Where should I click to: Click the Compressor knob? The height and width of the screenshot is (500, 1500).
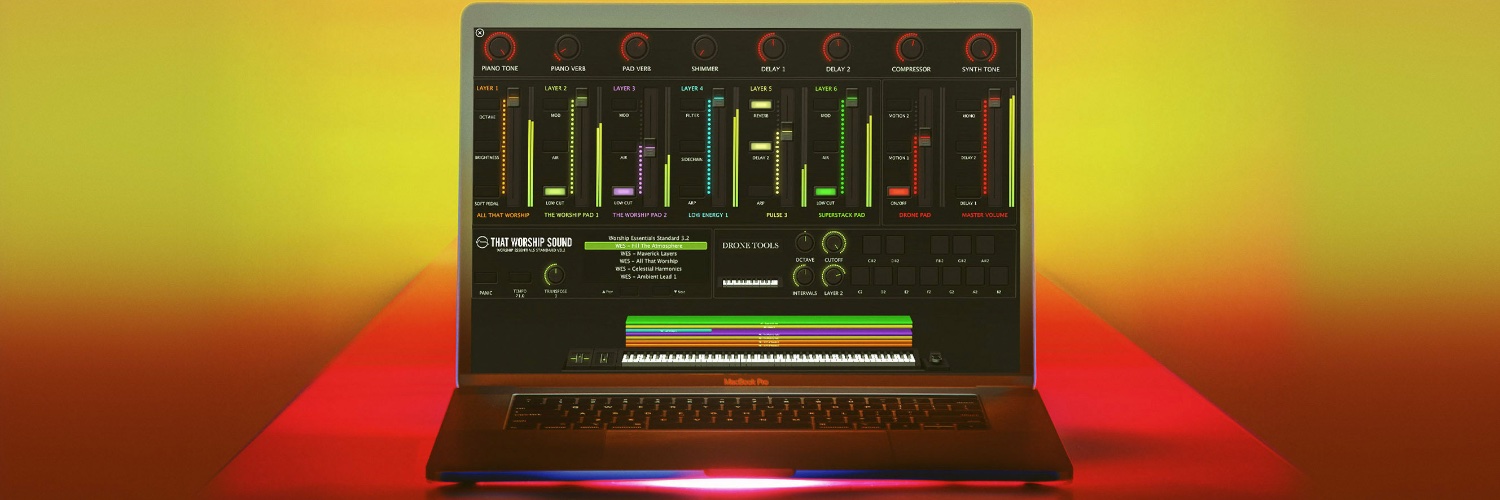coord(910,46)
